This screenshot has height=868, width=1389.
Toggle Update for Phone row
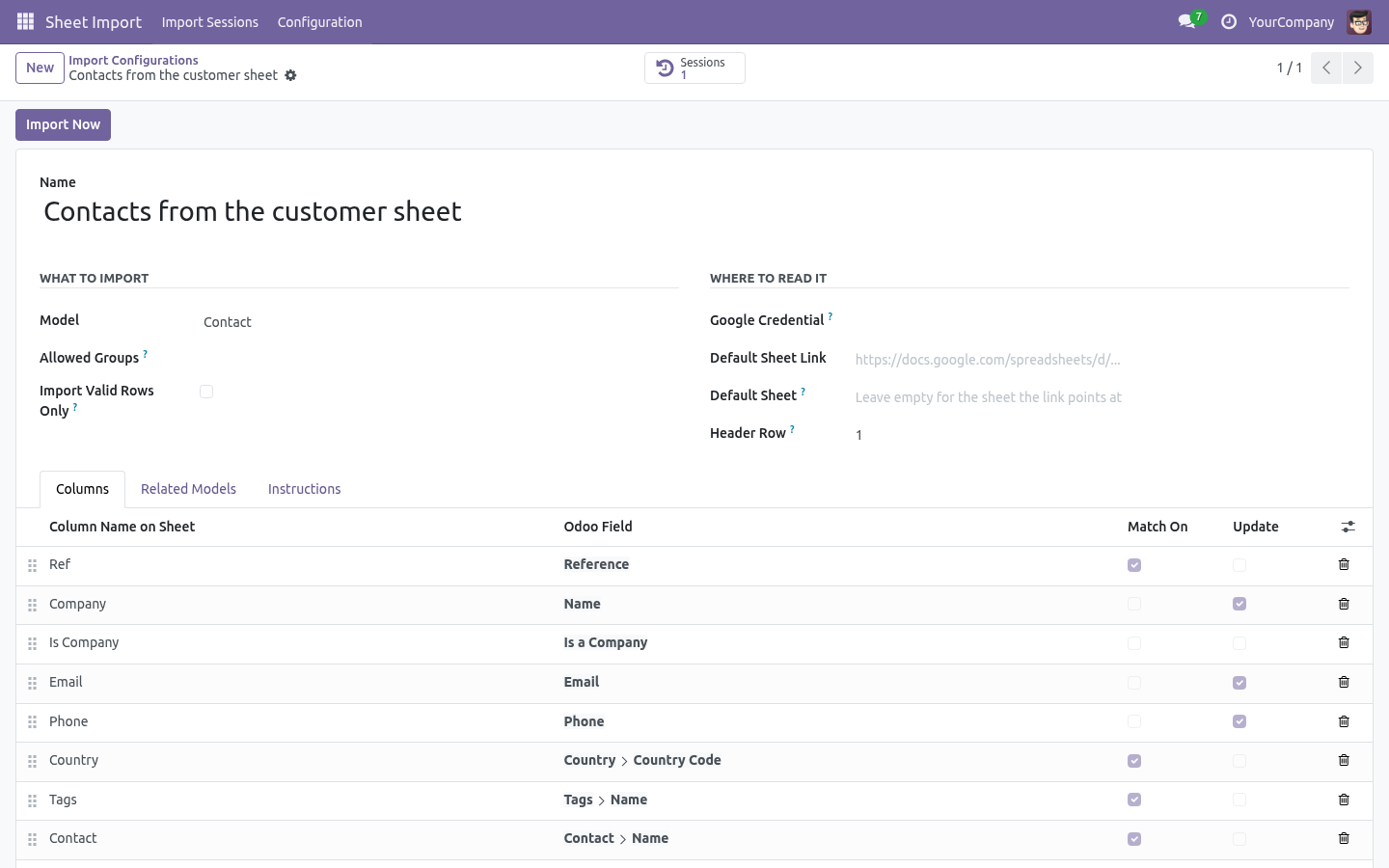coord(1239,721)
